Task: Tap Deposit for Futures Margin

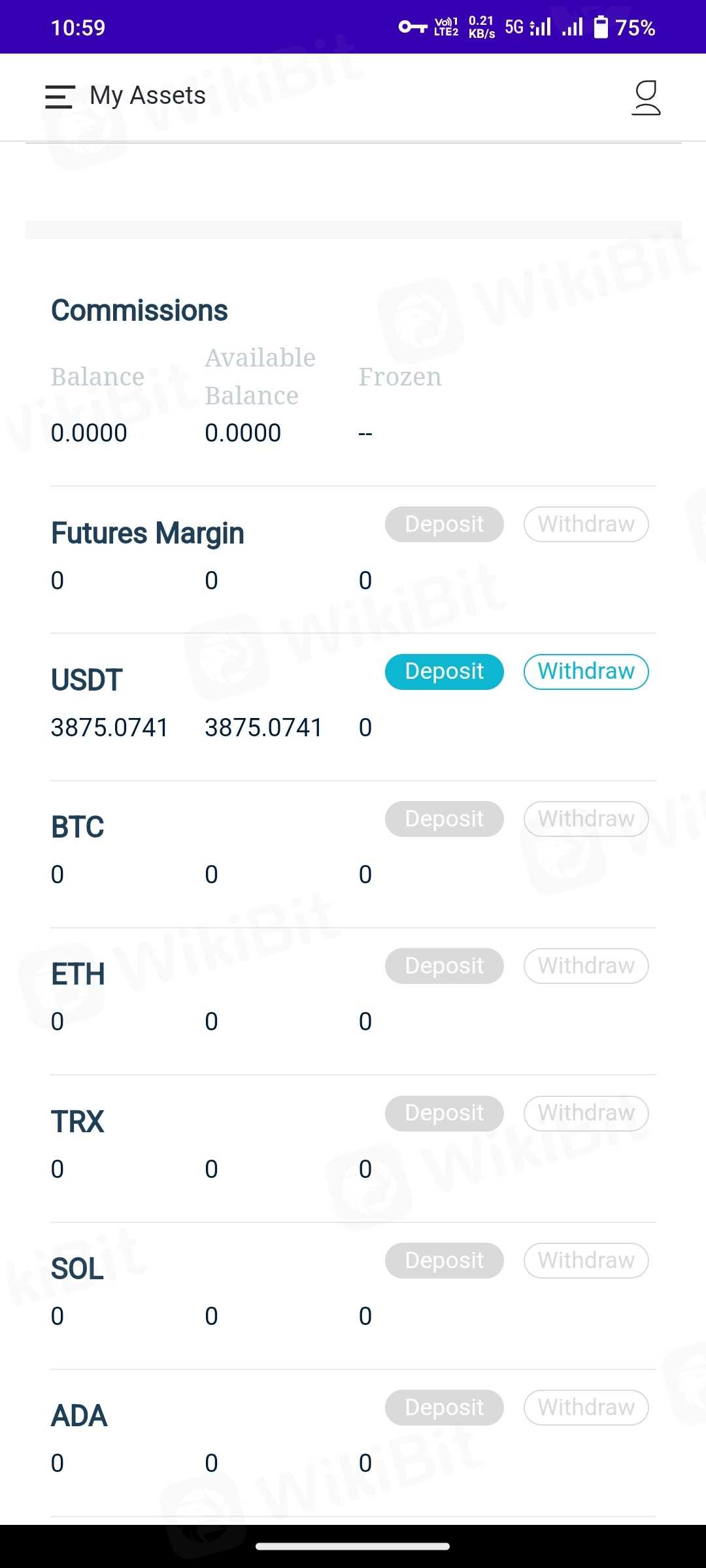Action: tap(445, 524)
